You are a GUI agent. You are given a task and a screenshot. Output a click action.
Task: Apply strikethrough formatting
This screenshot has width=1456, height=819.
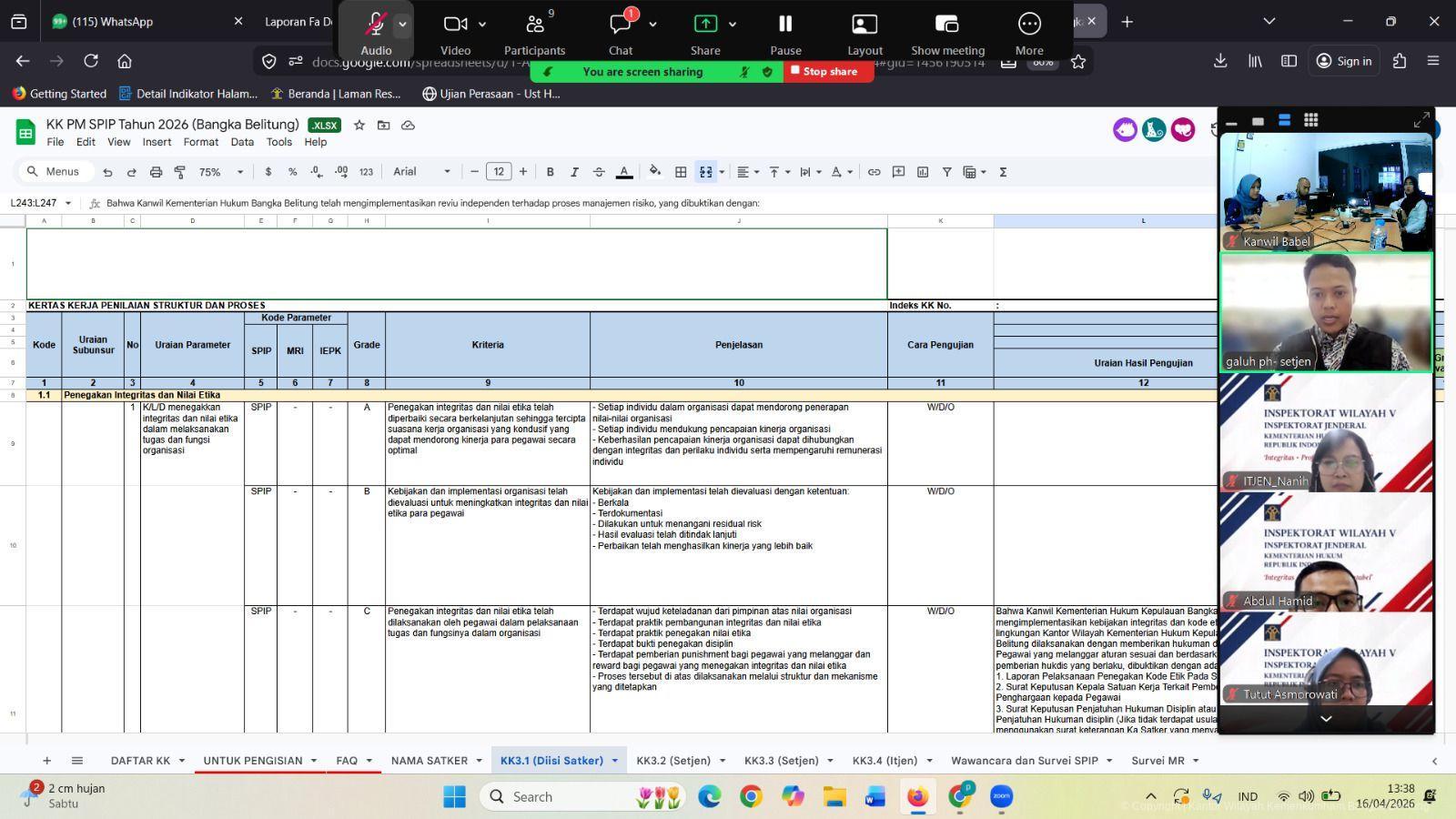coord(599,172)
